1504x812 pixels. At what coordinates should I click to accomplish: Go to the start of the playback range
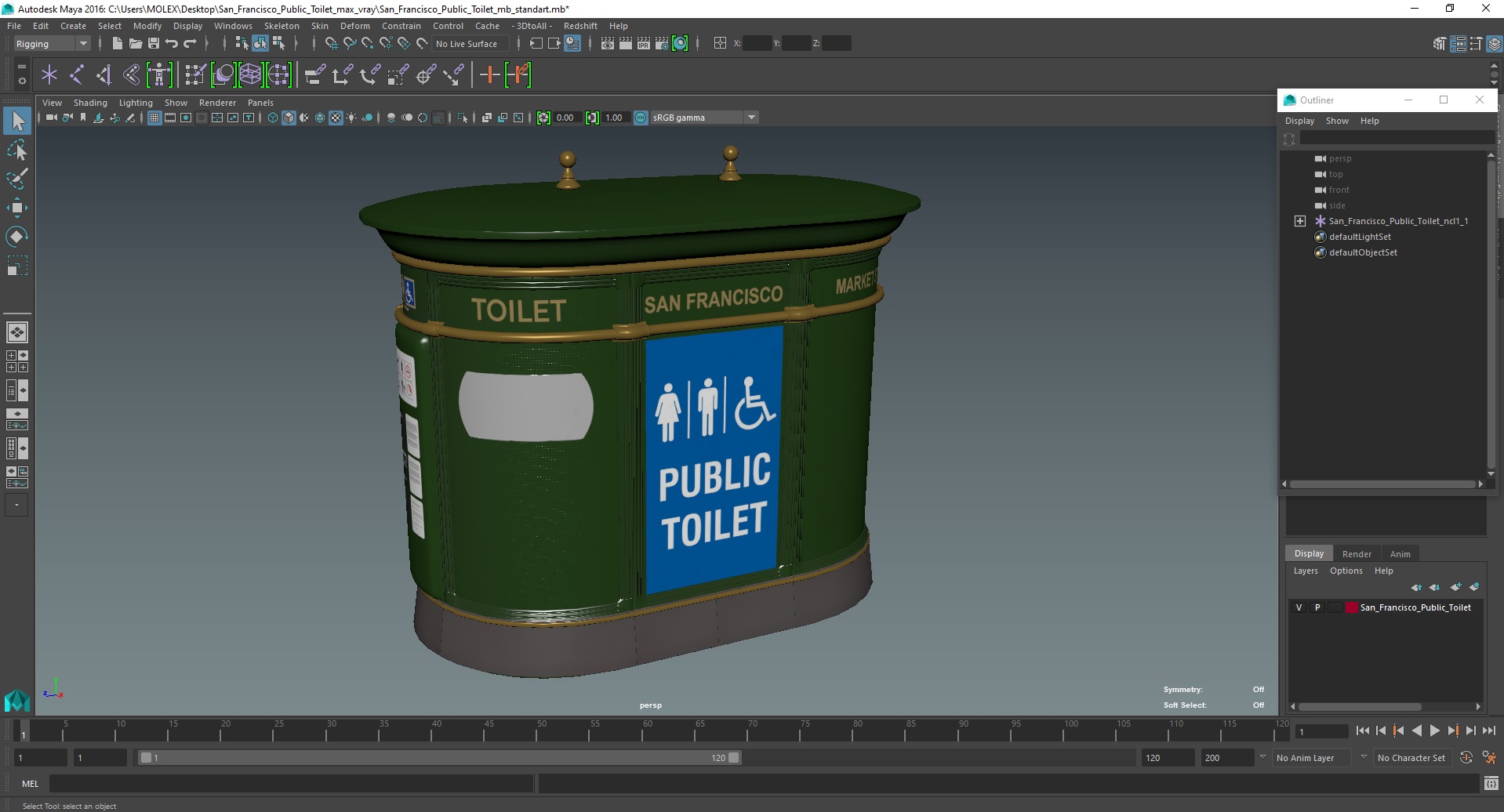pos(1362,730)
